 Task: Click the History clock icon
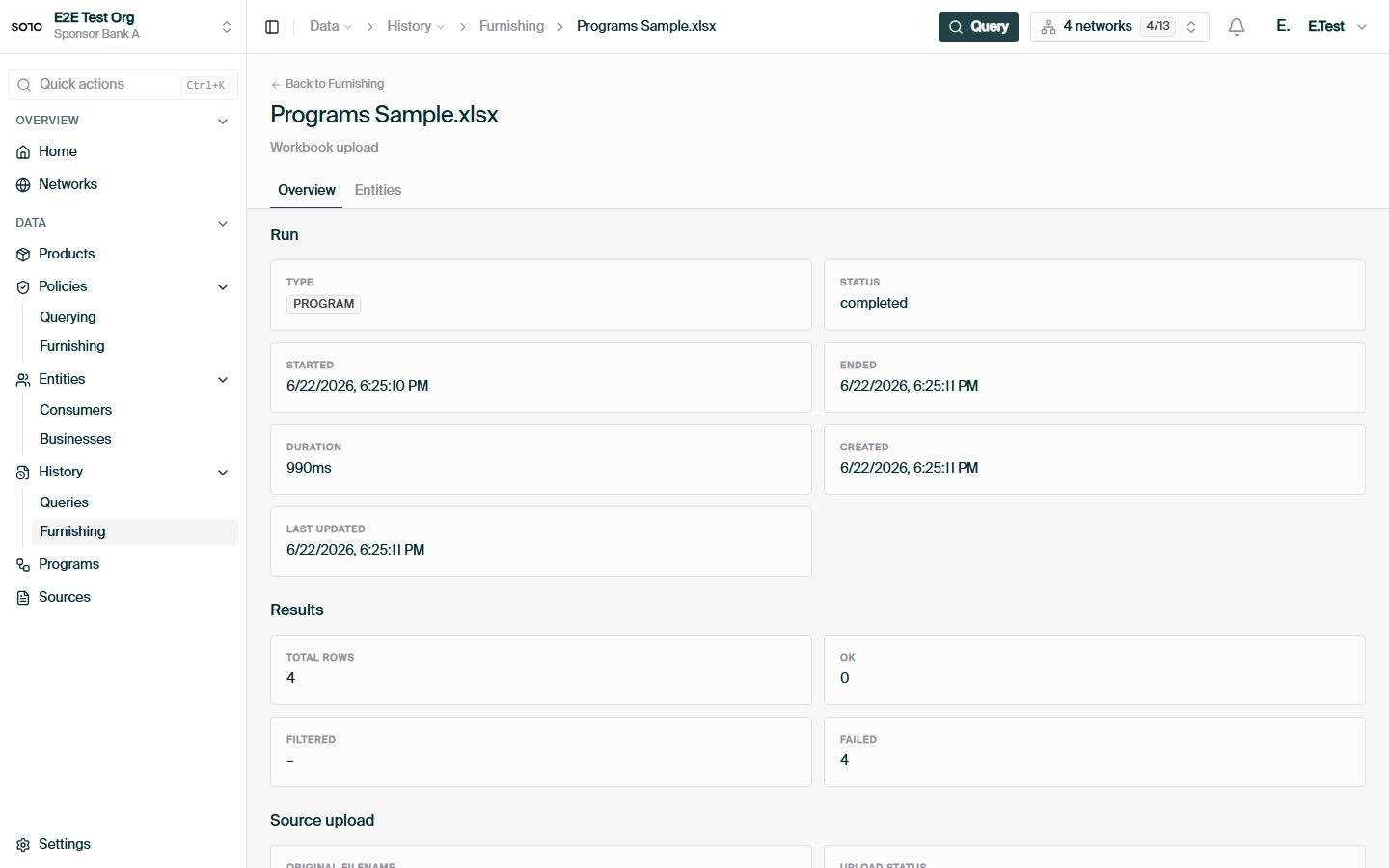click(x=23, y=472)
